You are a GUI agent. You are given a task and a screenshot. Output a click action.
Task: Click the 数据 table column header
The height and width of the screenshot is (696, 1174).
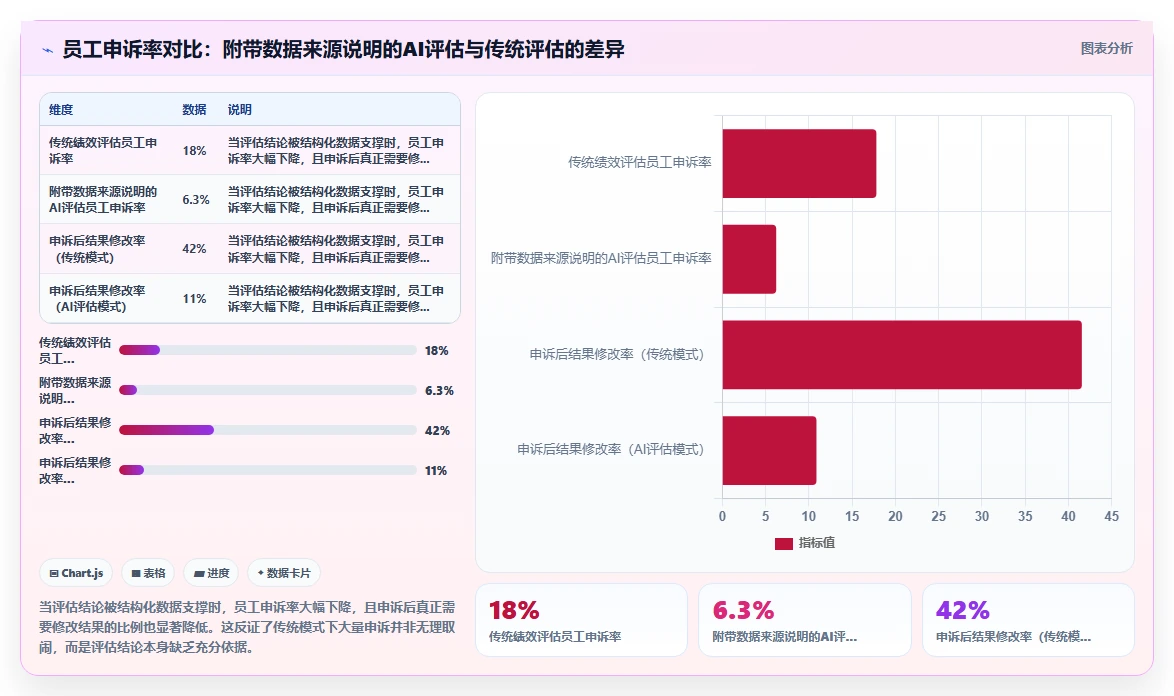click(x=194, y=109)
